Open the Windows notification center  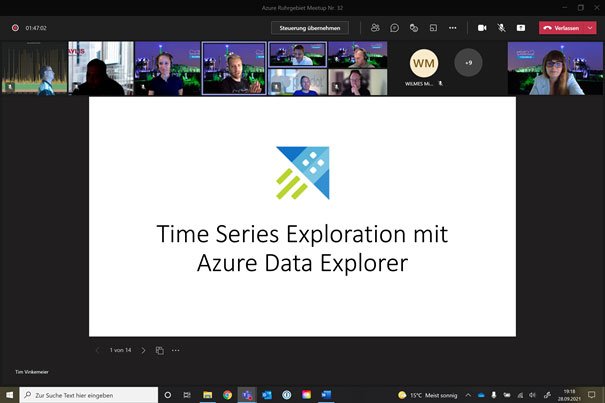click(591, 395)
